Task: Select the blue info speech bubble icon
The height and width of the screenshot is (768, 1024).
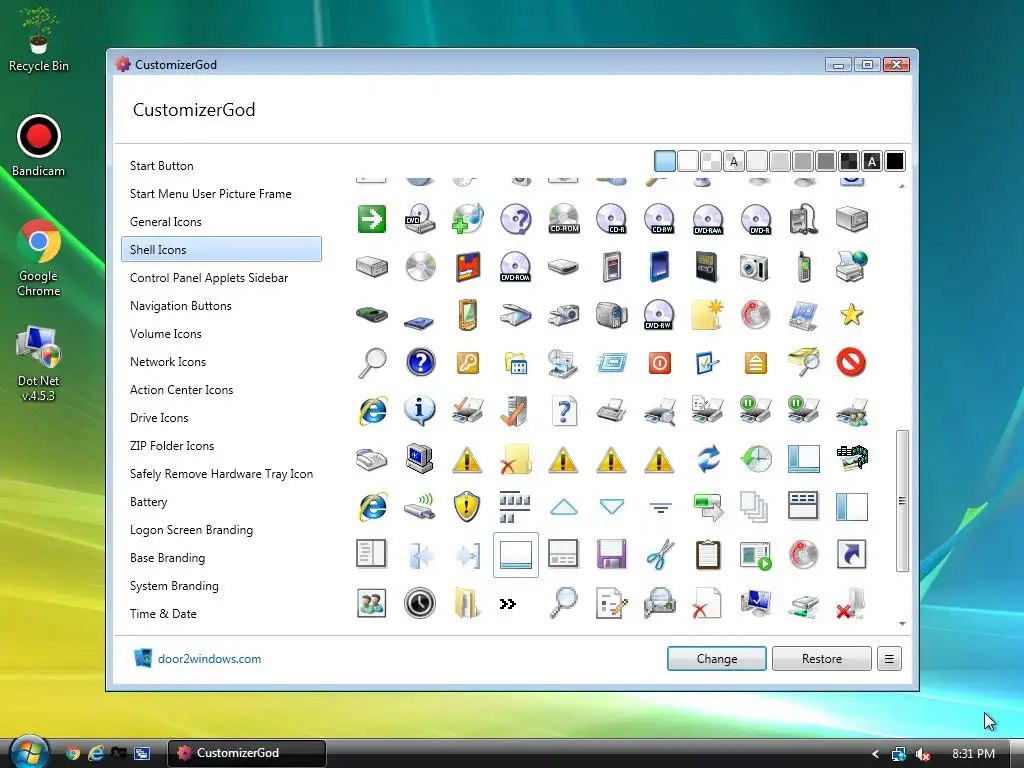Action: tap(420, 411)
